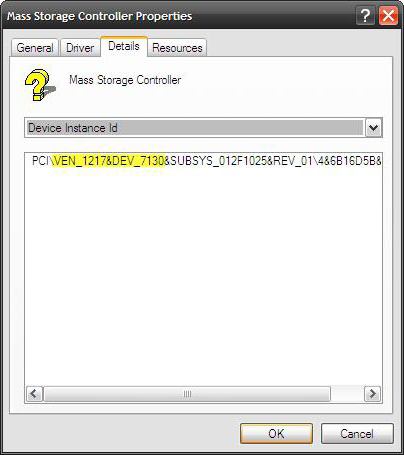The image size is (404, 455).
Task: Click the right arrow of horizontal scrollbar
Action: pos(372,394)
